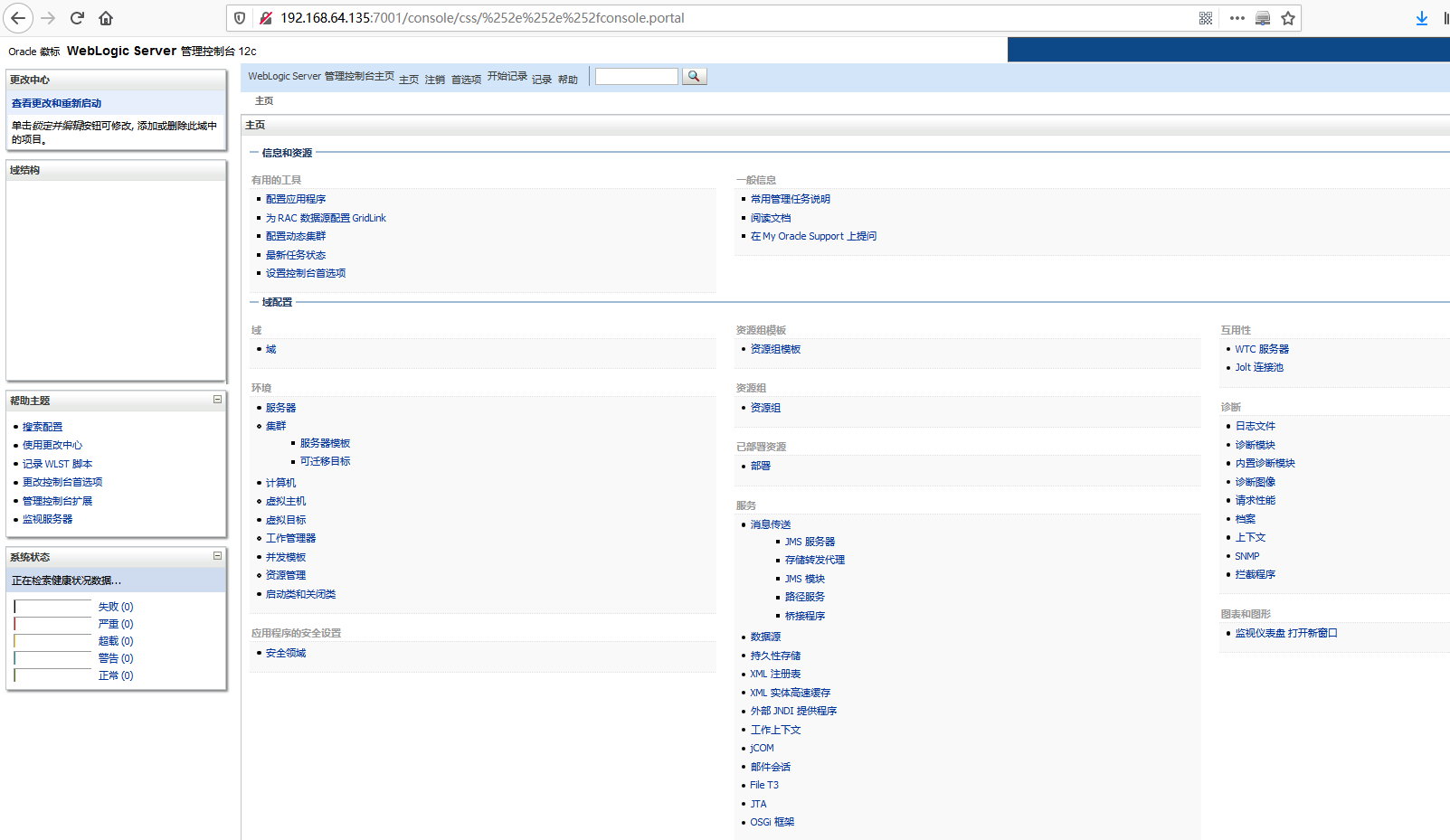This screenshot has height=840, width=1450.
Task: Open the browser home page
Action: pyautogui.click(x=106, y=18)
